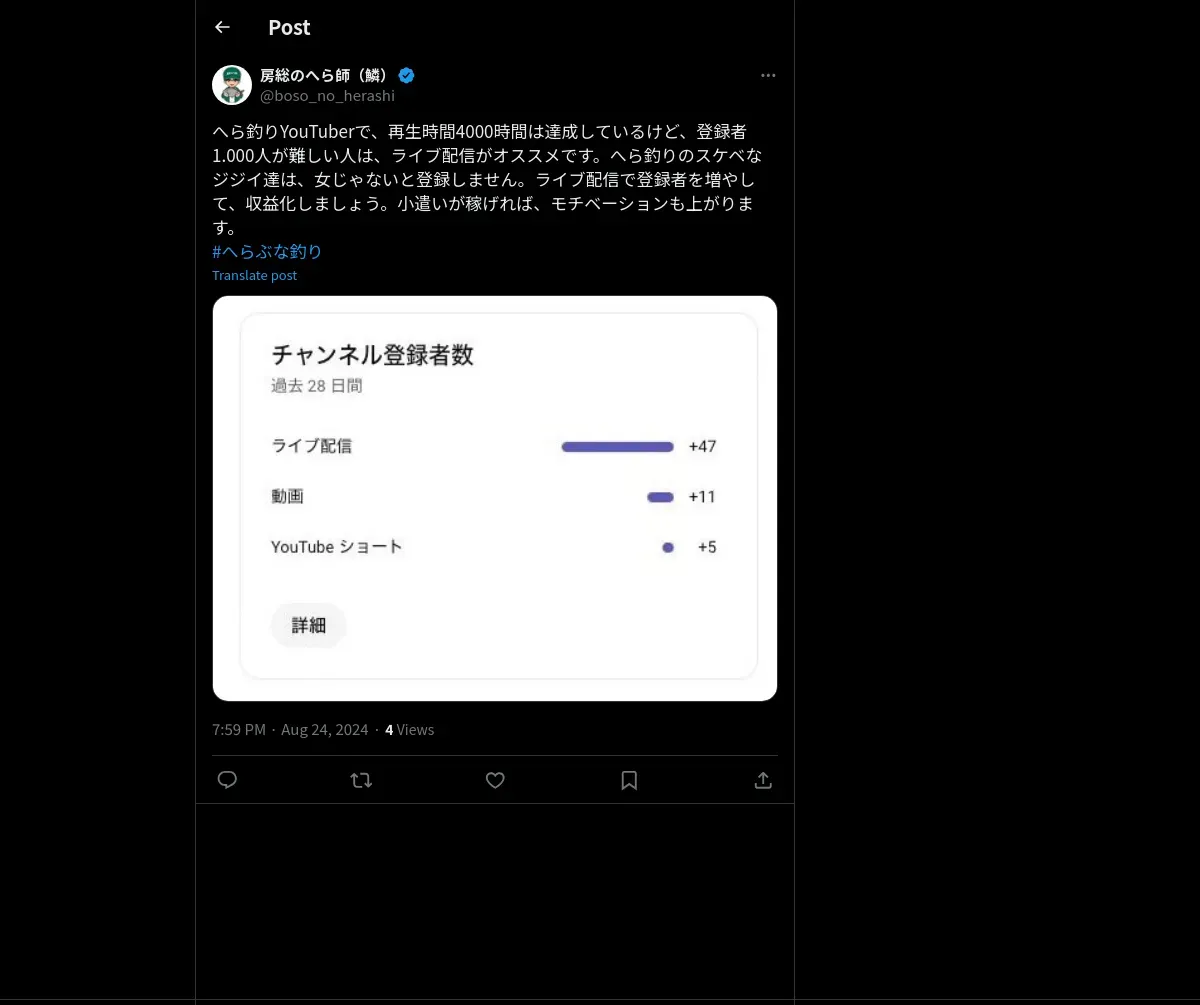Click the blue verified badge
The image size is (1200, 1005).
[407, 75]
